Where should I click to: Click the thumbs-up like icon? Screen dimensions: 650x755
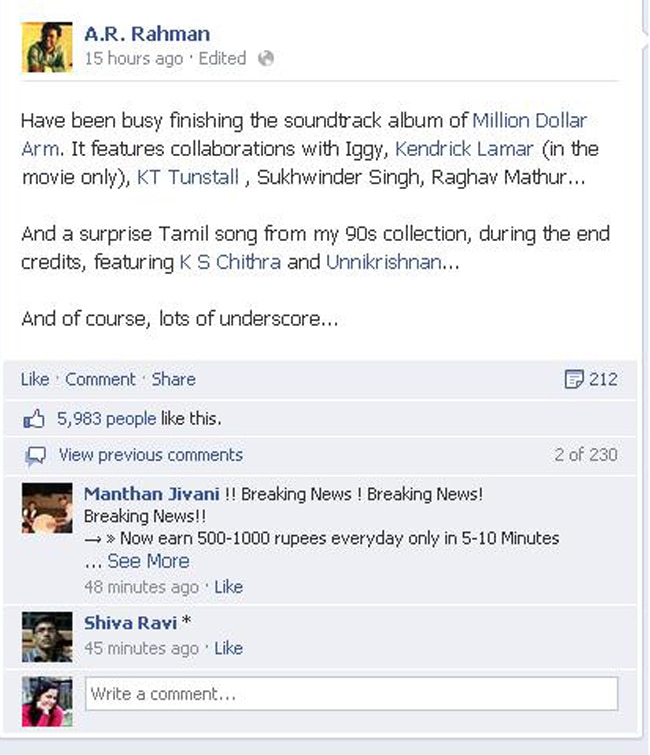(34, 419)
